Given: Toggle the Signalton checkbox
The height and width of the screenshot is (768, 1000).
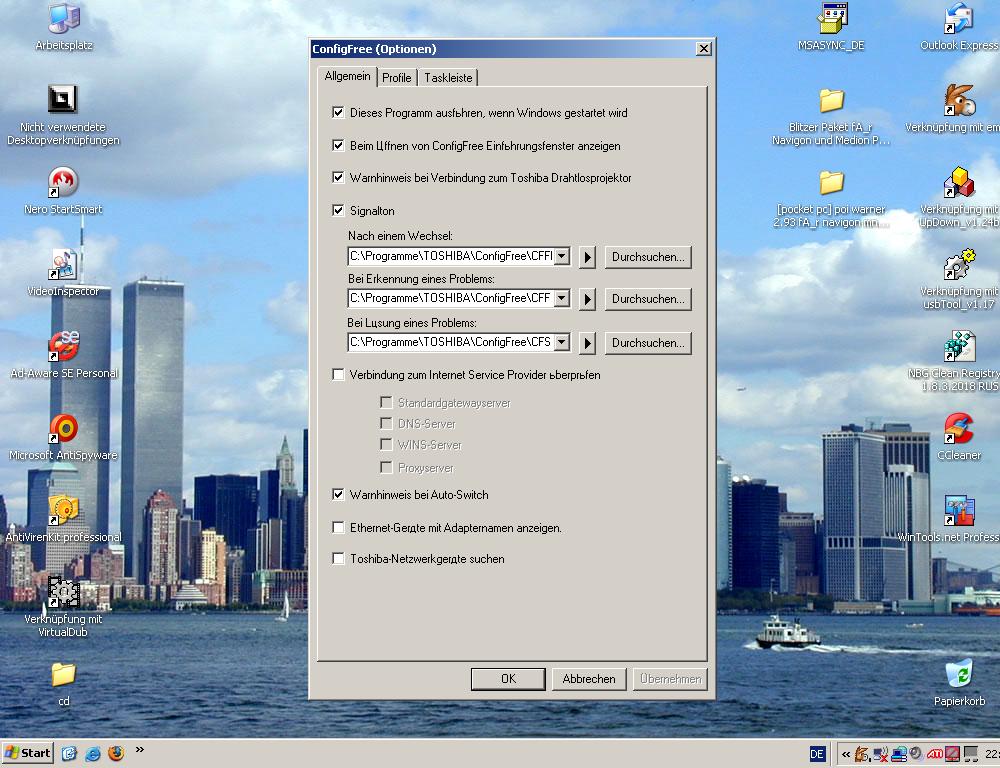Looking at the screenshot, I should (x=339, y=210).
